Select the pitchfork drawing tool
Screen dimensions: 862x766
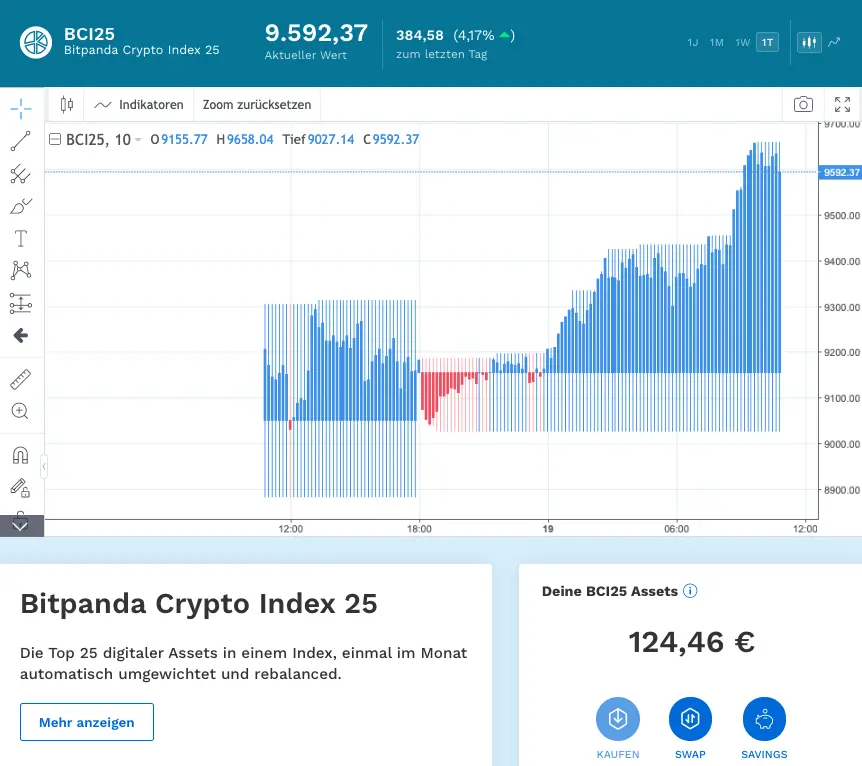[x=21, y=174]
